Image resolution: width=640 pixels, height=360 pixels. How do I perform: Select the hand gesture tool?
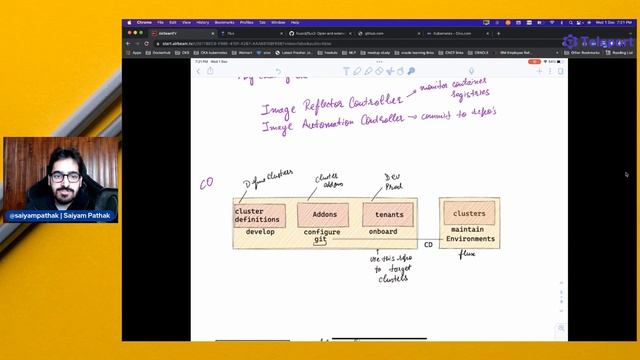pos(400,71)
